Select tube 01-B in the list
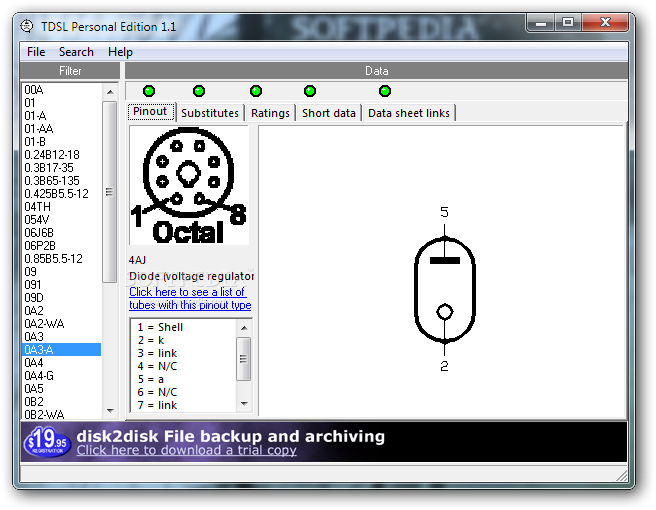The width and height of the screenshot is (656, 510). (62, 142)
